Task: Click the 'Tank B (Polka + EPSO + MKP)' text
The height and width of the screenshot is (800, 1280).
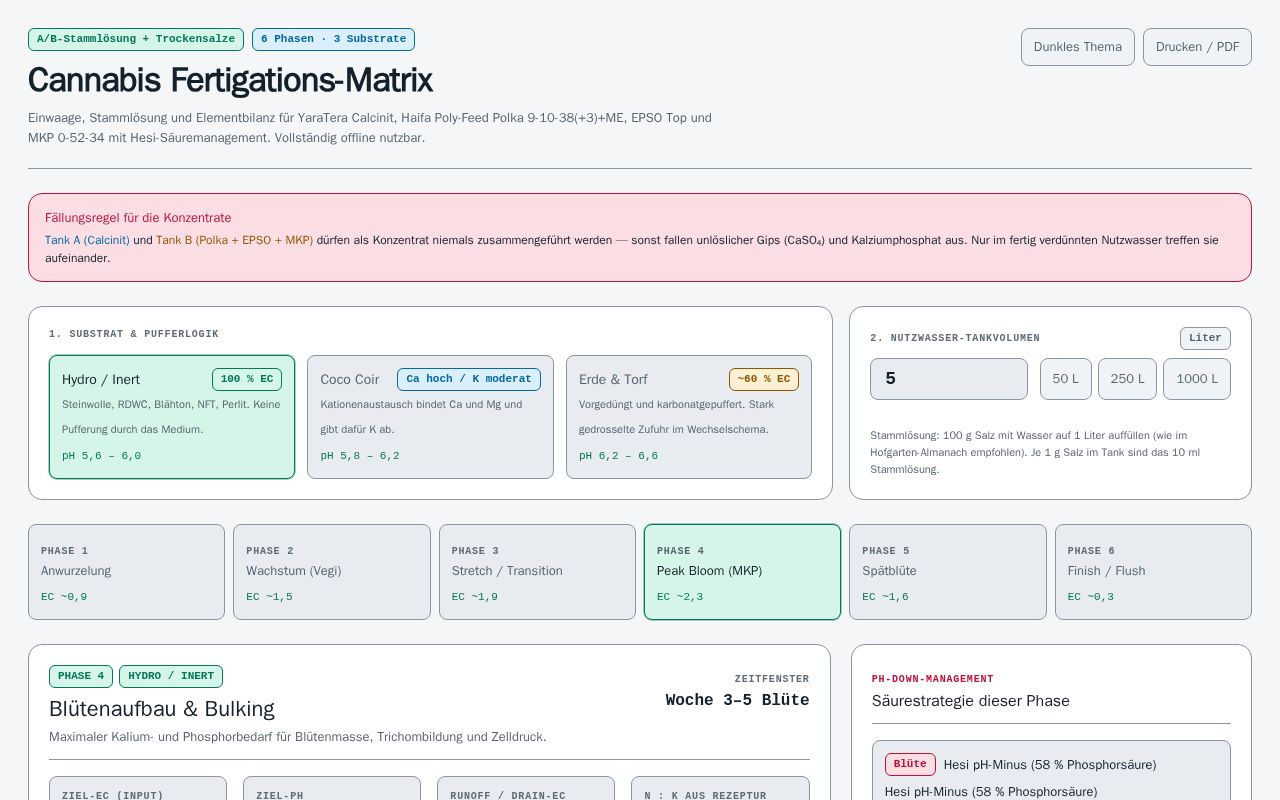Action: 234,240
